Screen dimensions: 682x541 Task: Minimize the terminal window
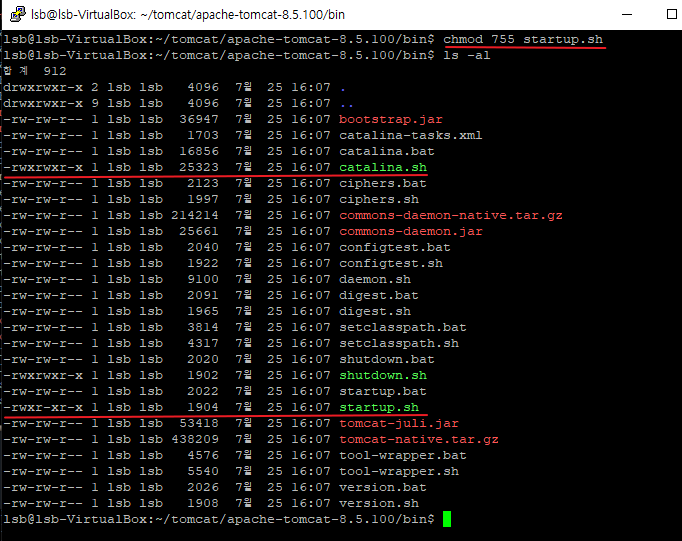point(627,14)
